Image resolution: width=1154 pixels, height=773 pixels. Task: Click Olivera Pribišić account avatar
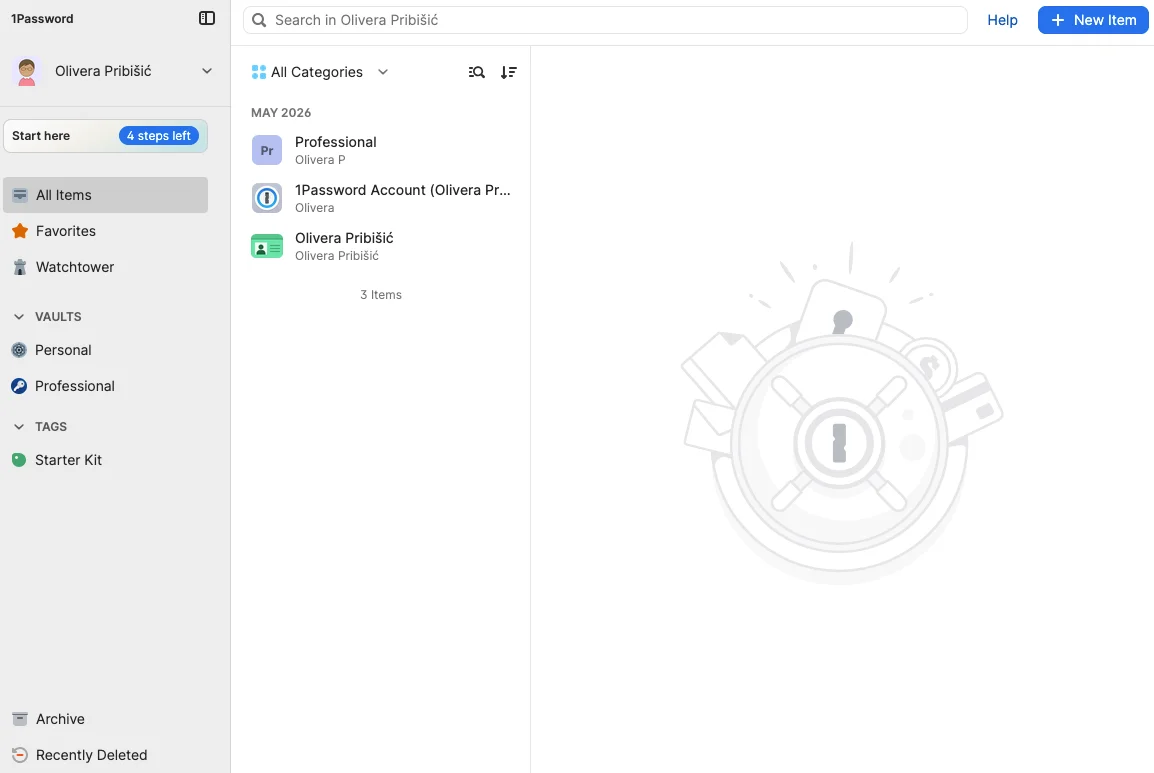pyautogui.click(x=26, y=71)
